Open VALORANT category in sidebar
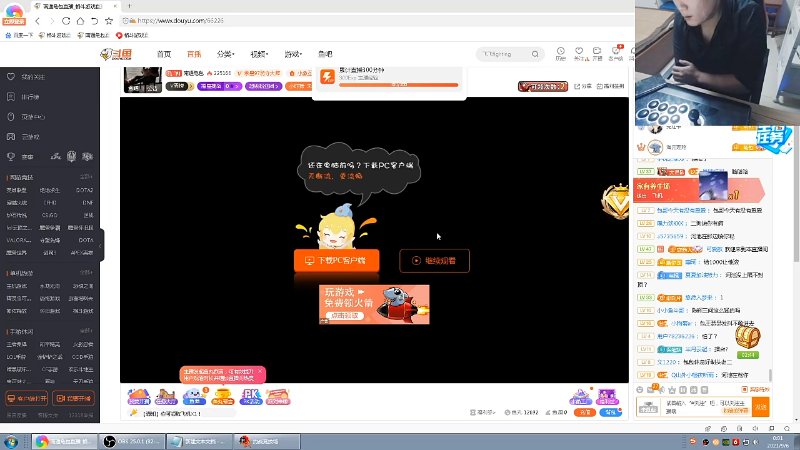 click(x=19, y=240)
